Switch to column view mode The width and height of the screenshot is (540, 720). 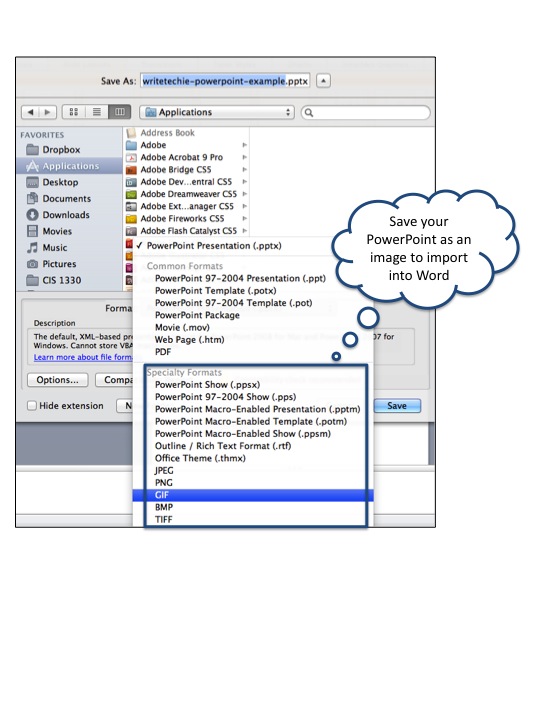click(120, 112)
